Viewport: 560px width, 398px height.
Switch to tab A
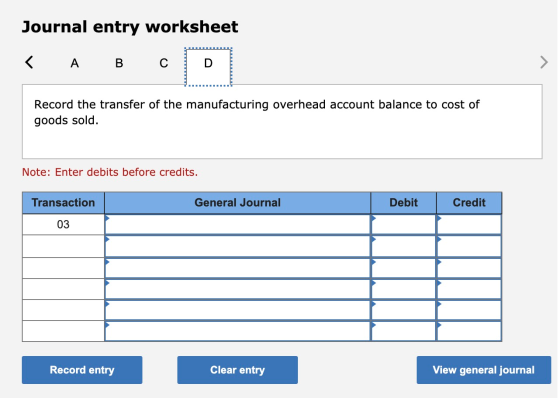click(74, 63)
